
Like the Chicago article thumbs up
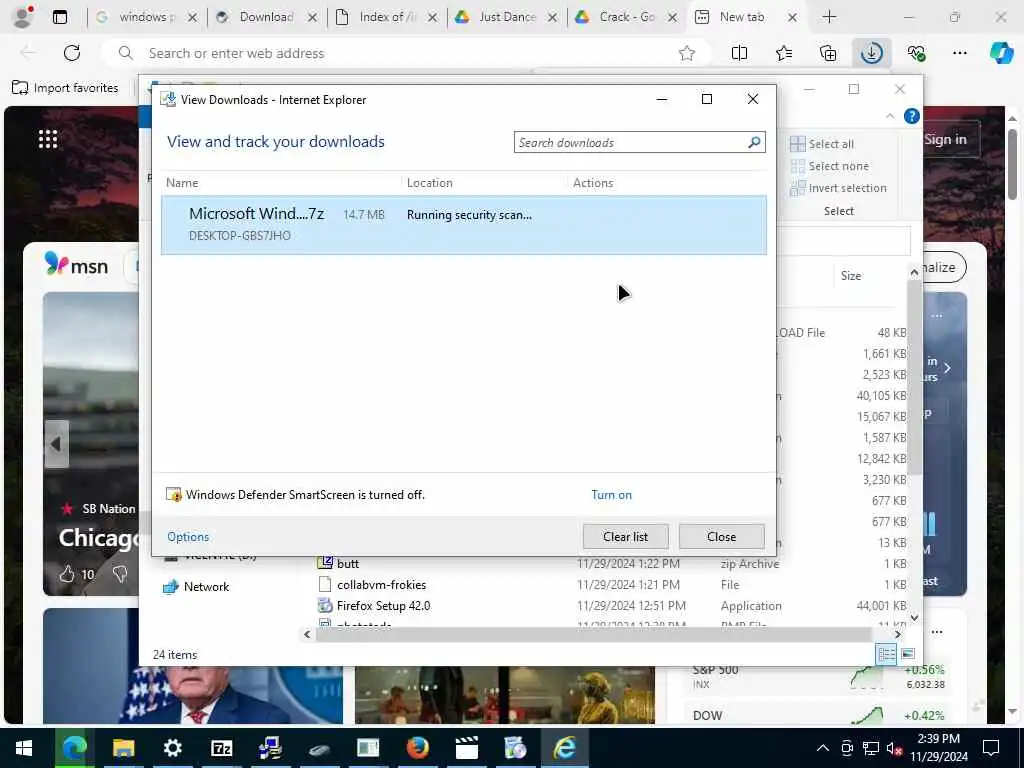pyautogui.click(x=67, y=574)
